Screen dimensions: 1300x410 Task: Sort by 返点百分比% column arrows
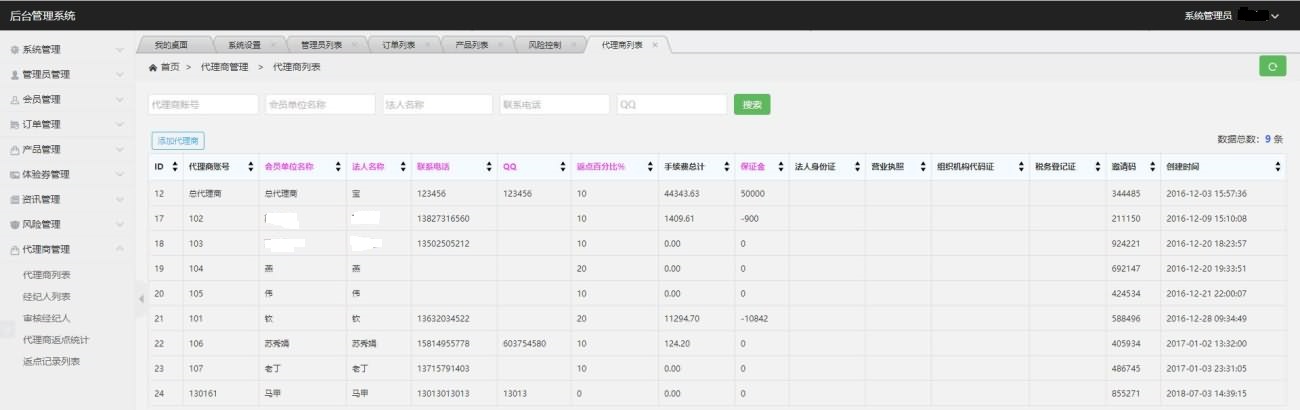pos(648,166)
